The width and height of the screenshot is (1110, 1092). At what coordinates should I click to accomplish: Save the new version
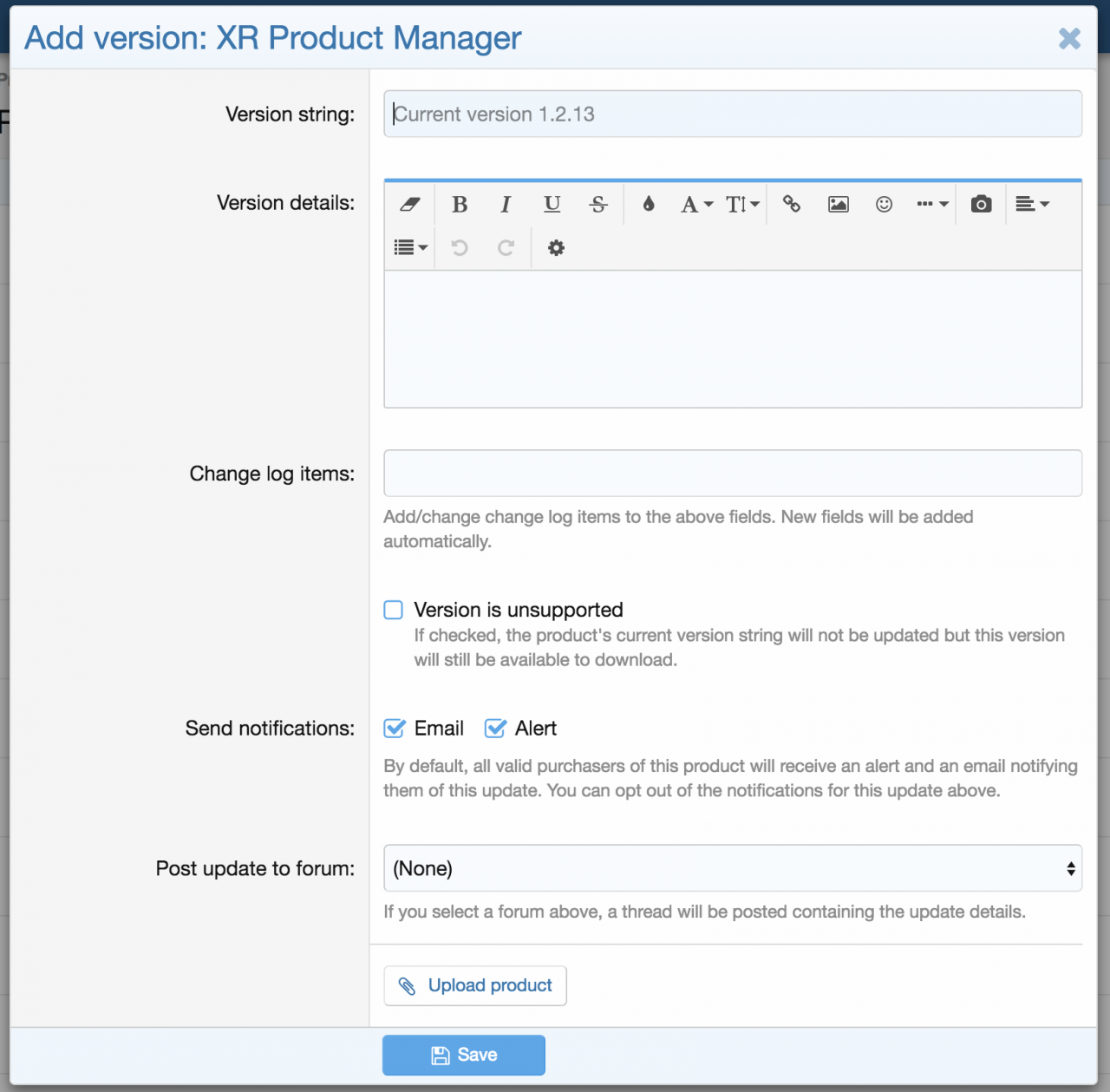(x=464, y=1055)
